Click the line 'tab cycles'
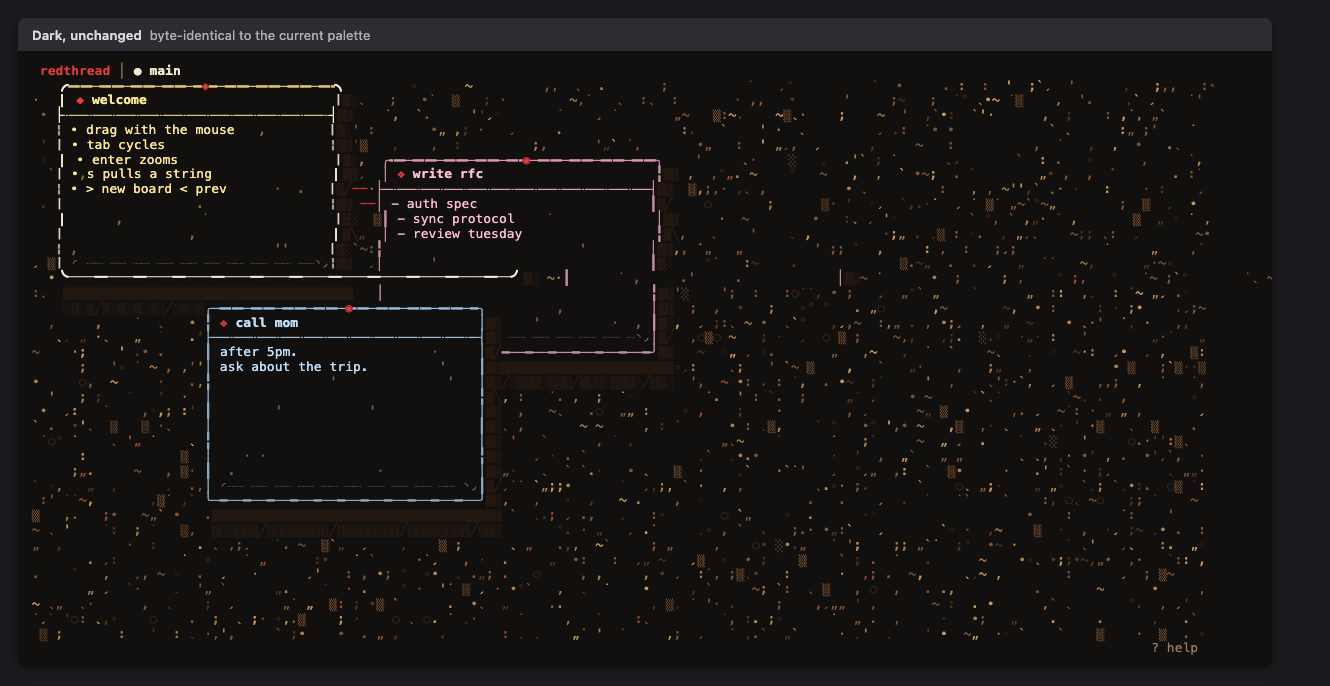The image size is (1330, 686). (125, 145)
